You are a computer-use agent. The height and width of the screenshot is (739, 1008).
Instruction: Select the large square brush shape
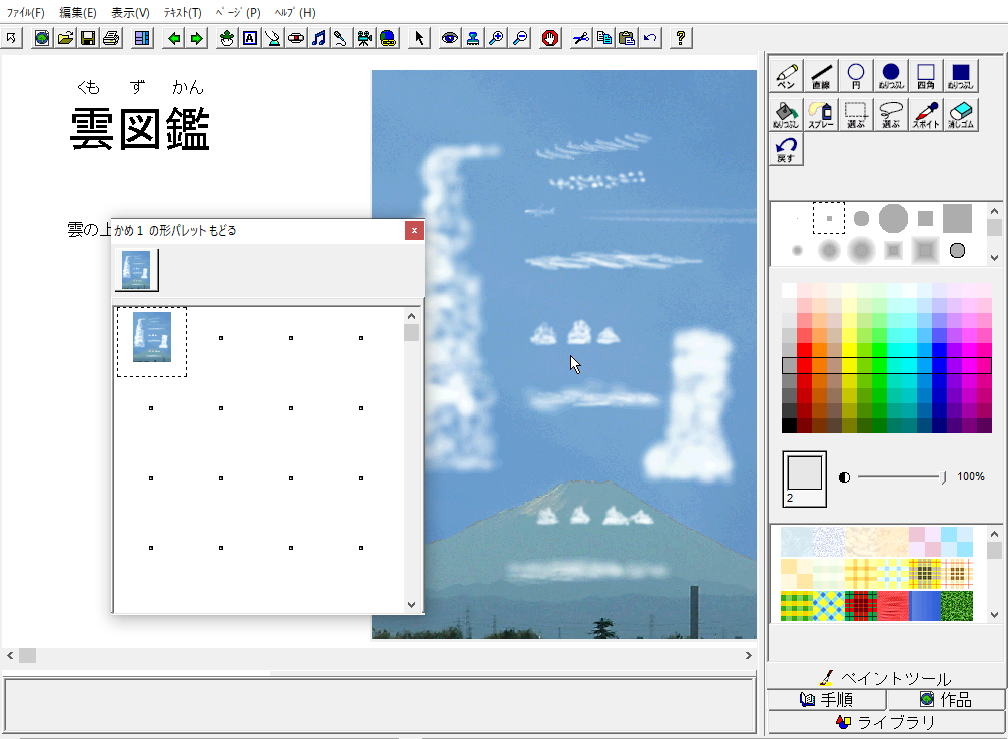957,218
